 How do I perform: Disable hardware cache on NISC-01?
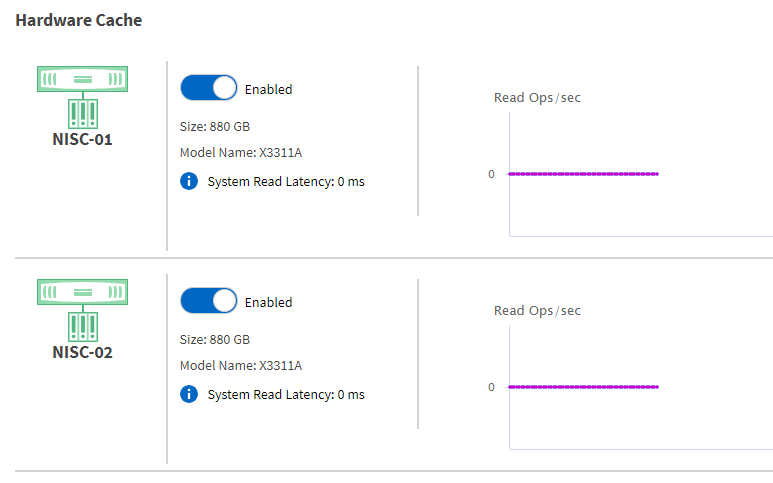(x=209, y=88)
